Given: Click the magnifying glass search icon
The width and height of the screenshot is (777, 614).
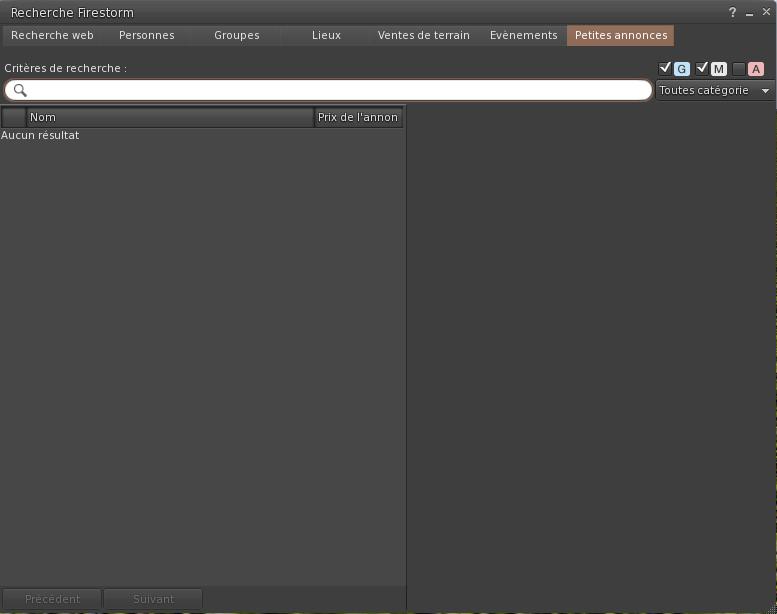Looking at the screenshot, I should [x=20, y=90].
